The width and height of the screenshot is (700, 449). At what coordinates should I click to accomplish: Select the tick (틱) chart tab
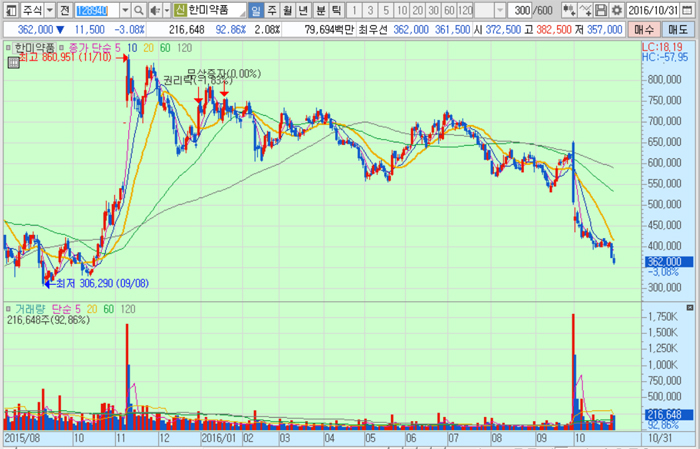tap(337, 9)
